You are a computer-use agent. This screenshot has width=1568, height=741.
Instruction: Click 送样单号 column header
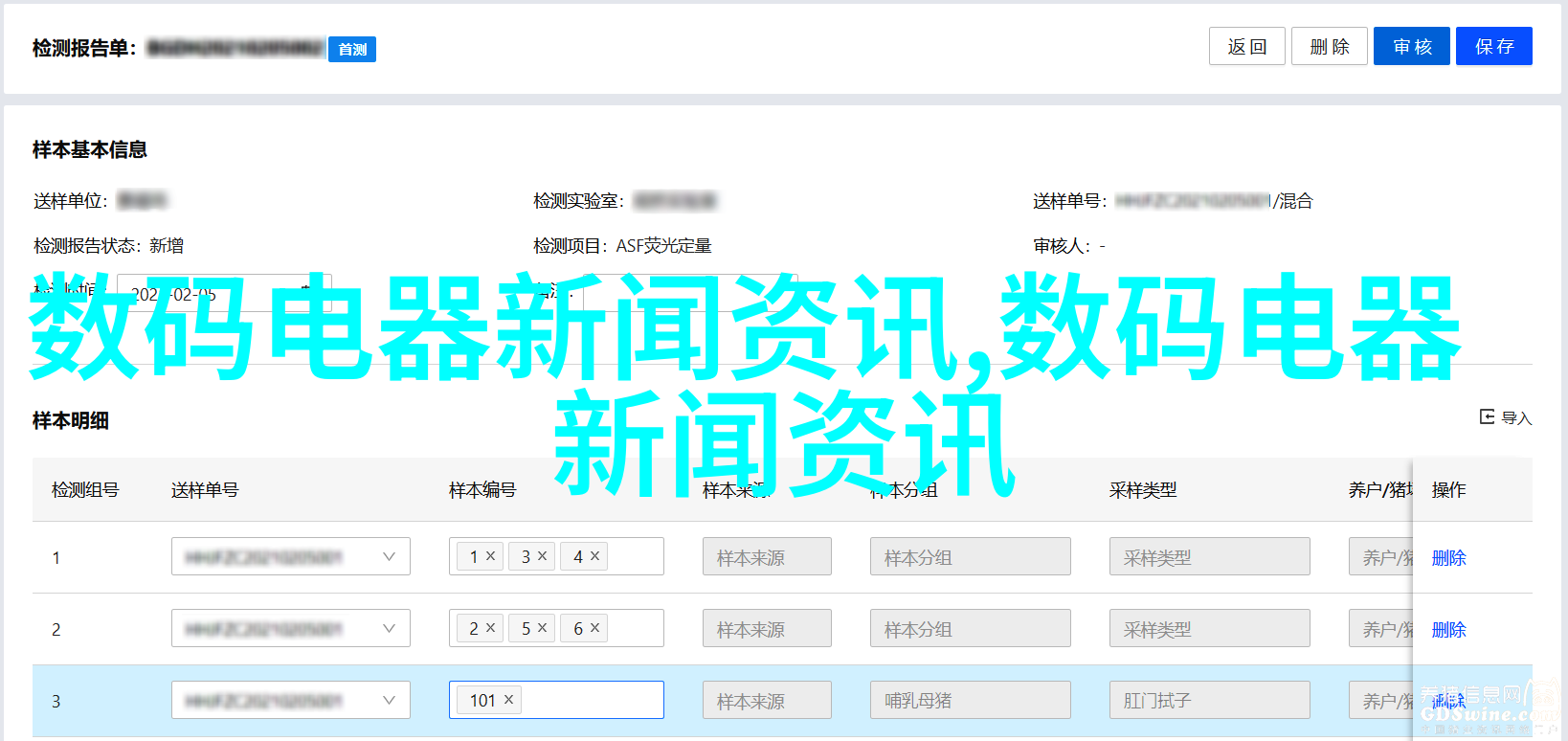pyautogui.click(x=205, y=490)
